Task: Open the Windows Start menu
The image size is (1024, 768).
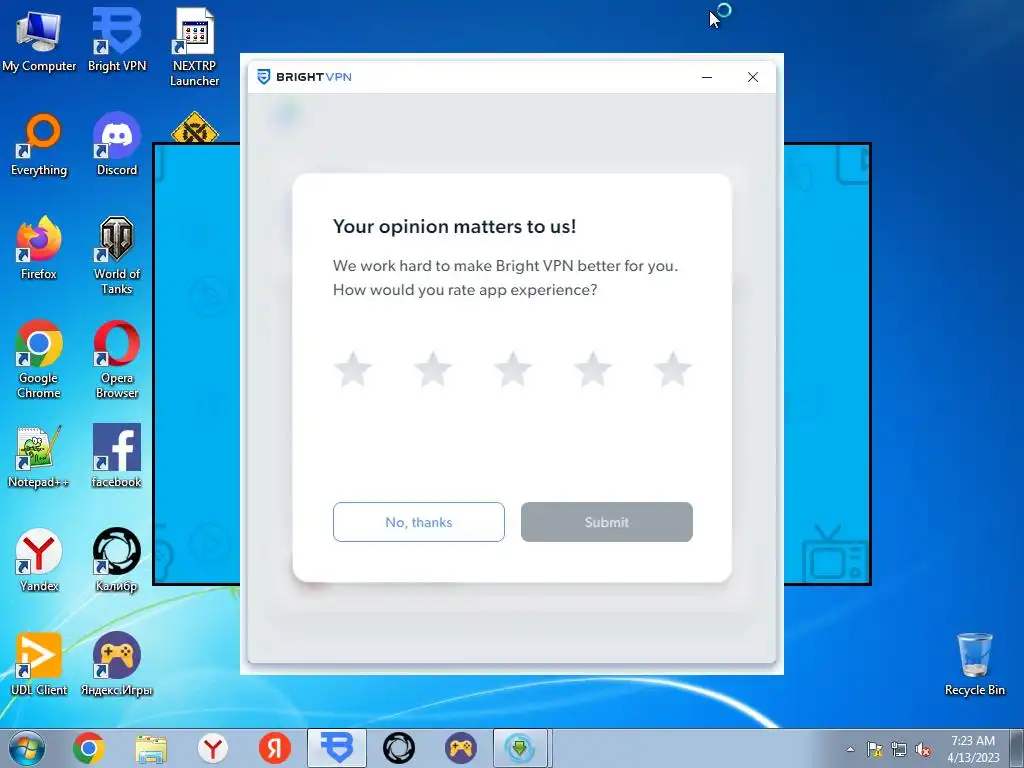Action: [x=27, y=748]
